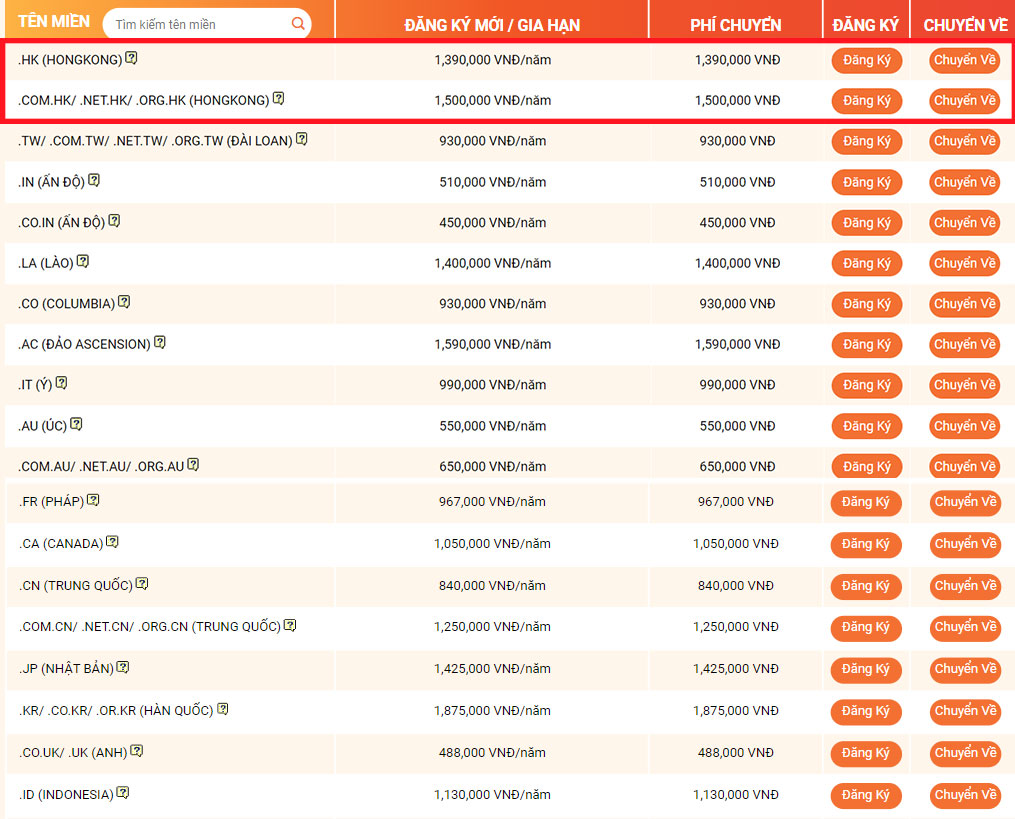
Task: Open info icon for .AC (ĐẢO ASCENSION)
Action: [160, 343]
